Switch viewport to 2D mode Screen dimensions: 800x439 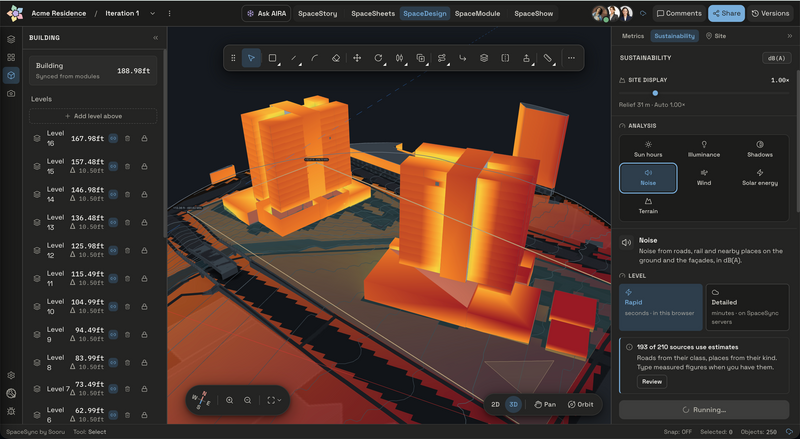click(x=495, y=404)
